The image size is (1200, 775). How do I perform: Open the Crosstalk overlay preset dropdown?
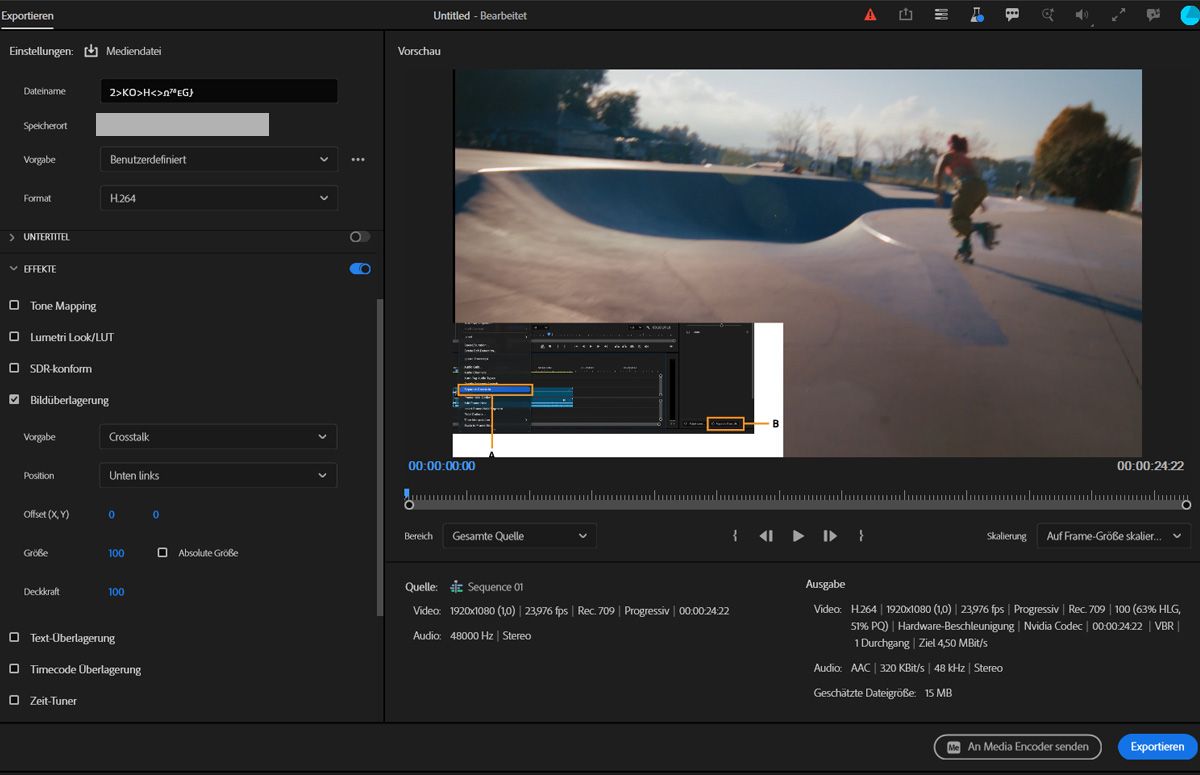(x=218, y=437)
